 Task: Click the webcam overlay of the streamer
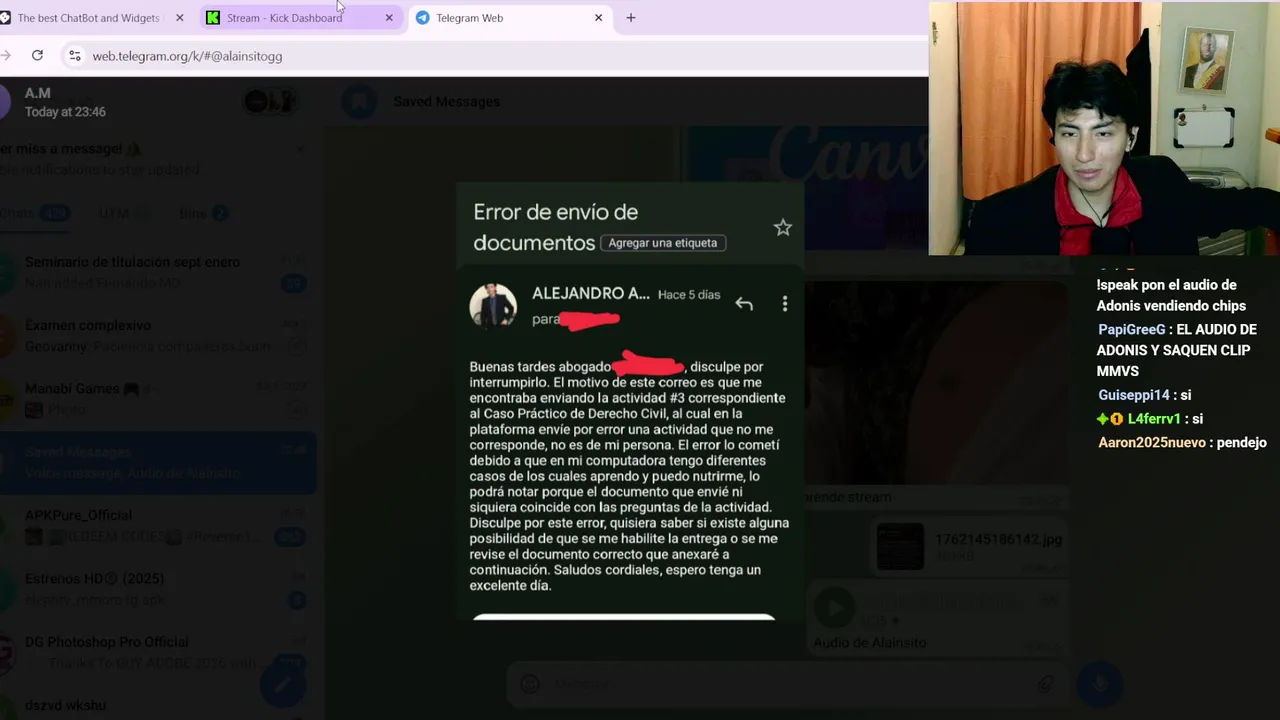click(1104, 128)
